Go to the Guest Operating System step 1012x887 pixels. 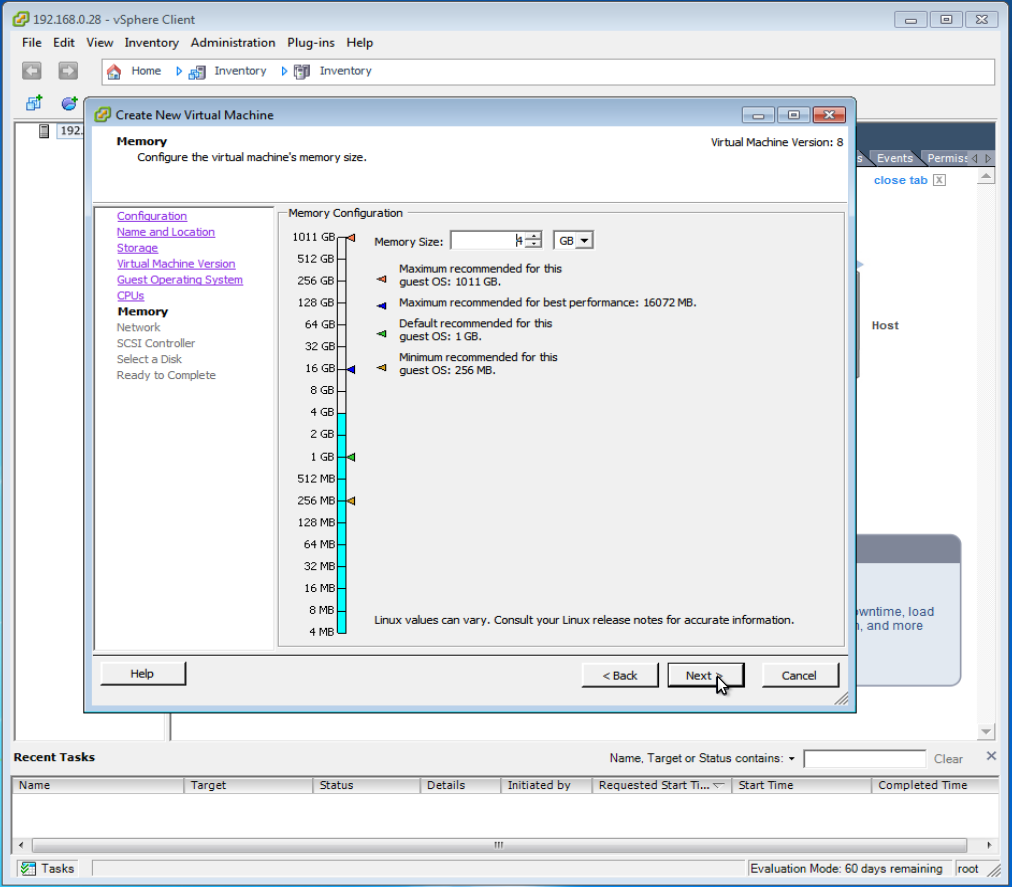pos(180,280)
